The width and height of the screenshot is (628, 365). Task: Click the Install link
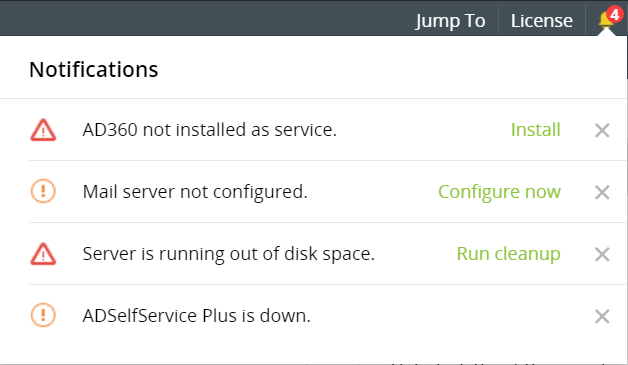(x=535, y=130)
